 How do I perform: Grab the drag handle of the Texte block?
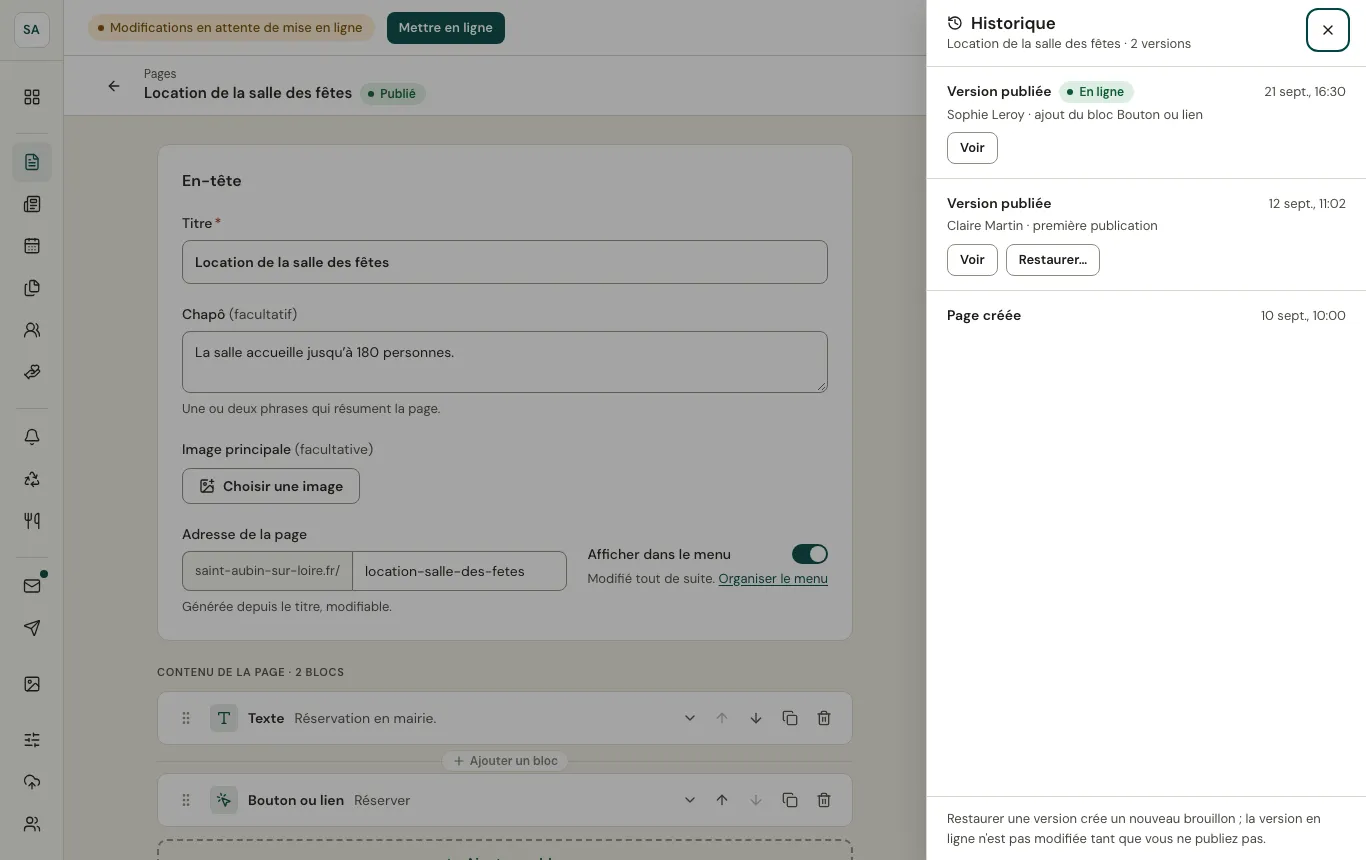point(186,718)
